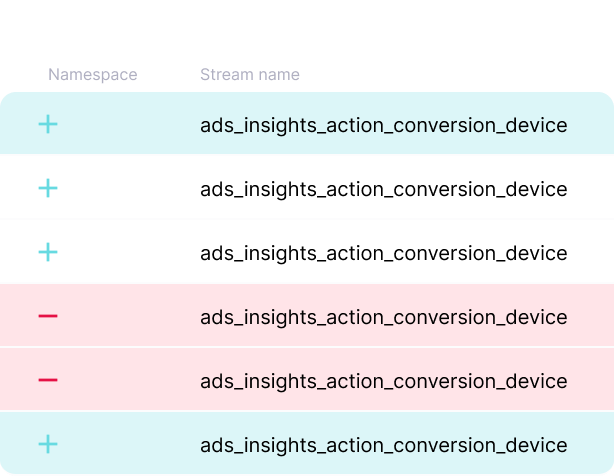Click the stream name text in the bottom row

click(383, 446)
